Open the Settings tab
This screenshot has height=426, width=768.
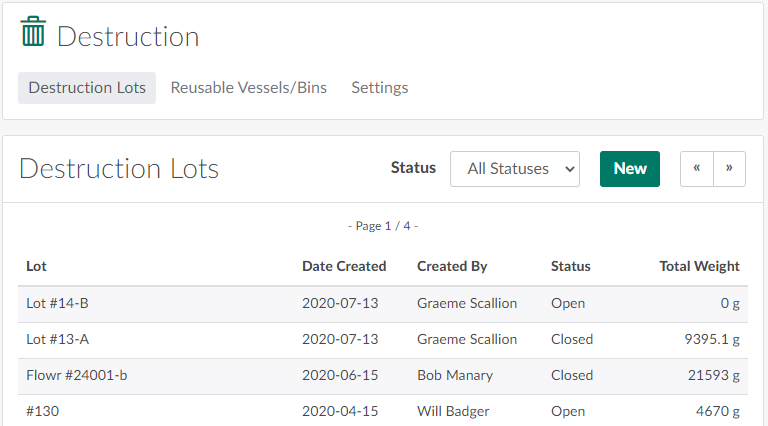click(379, 88)
